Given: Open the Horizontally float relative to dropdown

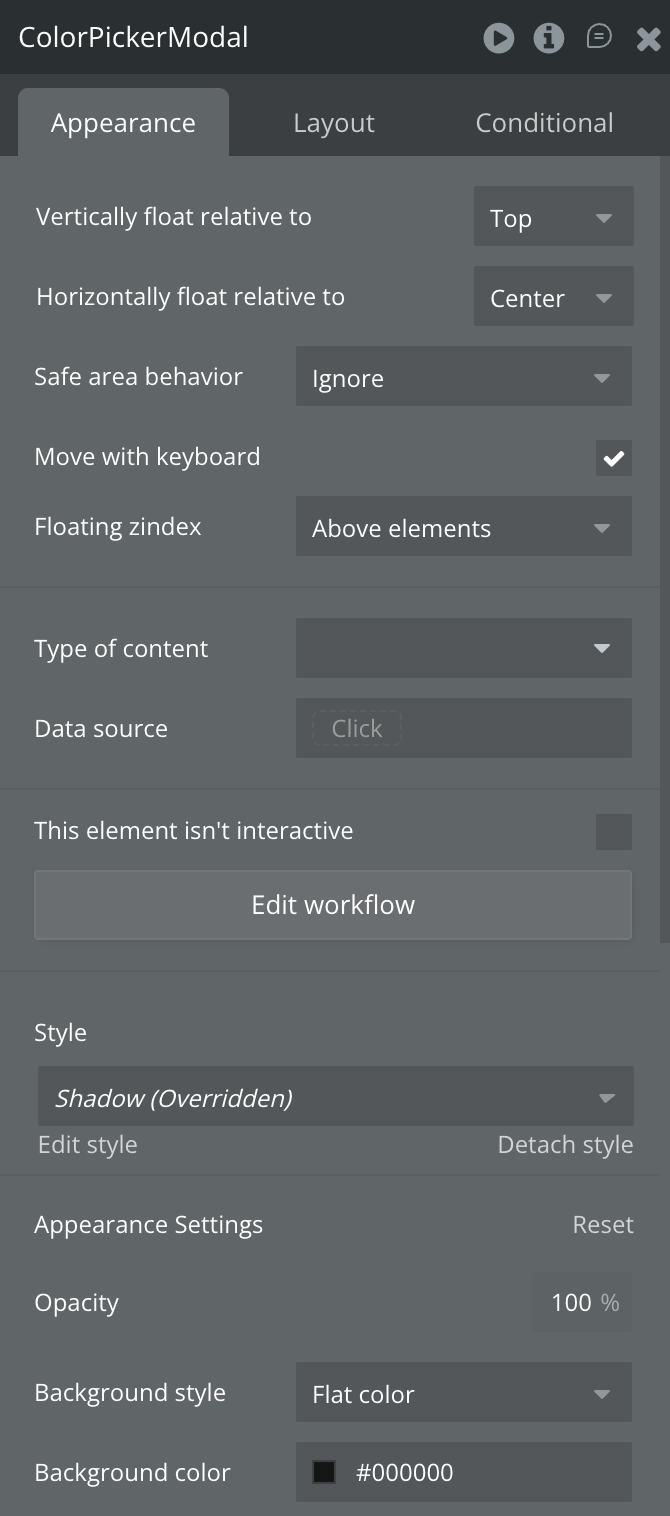Looking at the screenshot, I should pos(553,297).
